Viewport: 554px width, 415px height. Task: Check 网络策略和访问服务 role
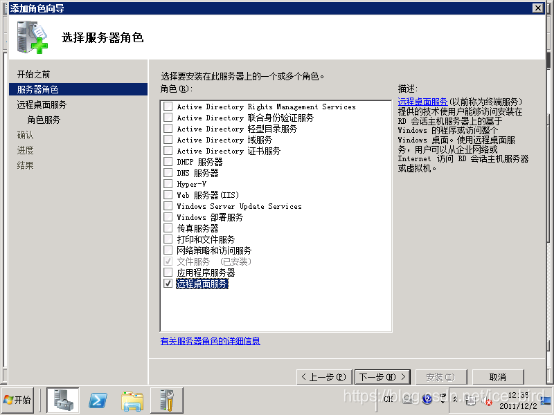pos(168,250)
